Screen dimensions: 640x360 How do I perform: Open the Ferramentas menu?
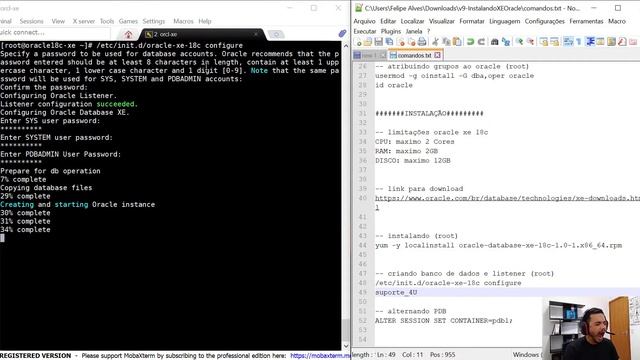tap(586, 21)
